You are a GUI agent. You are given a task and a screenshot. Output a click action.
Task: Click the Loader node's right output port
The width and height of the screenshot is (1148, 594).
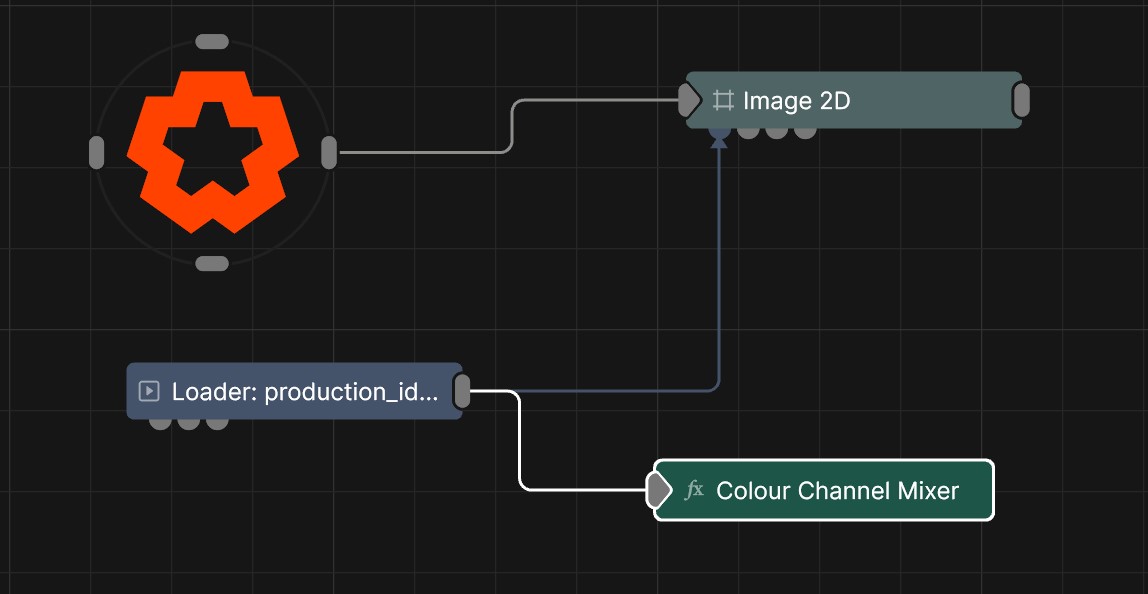tap(462, 391)
